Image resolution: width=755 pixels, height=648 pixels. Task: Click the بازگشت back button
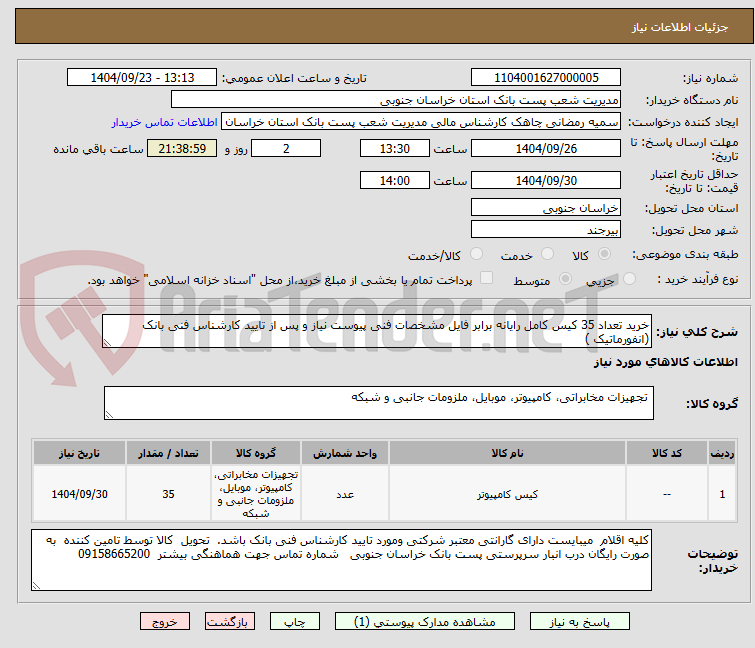click(229, 622)
